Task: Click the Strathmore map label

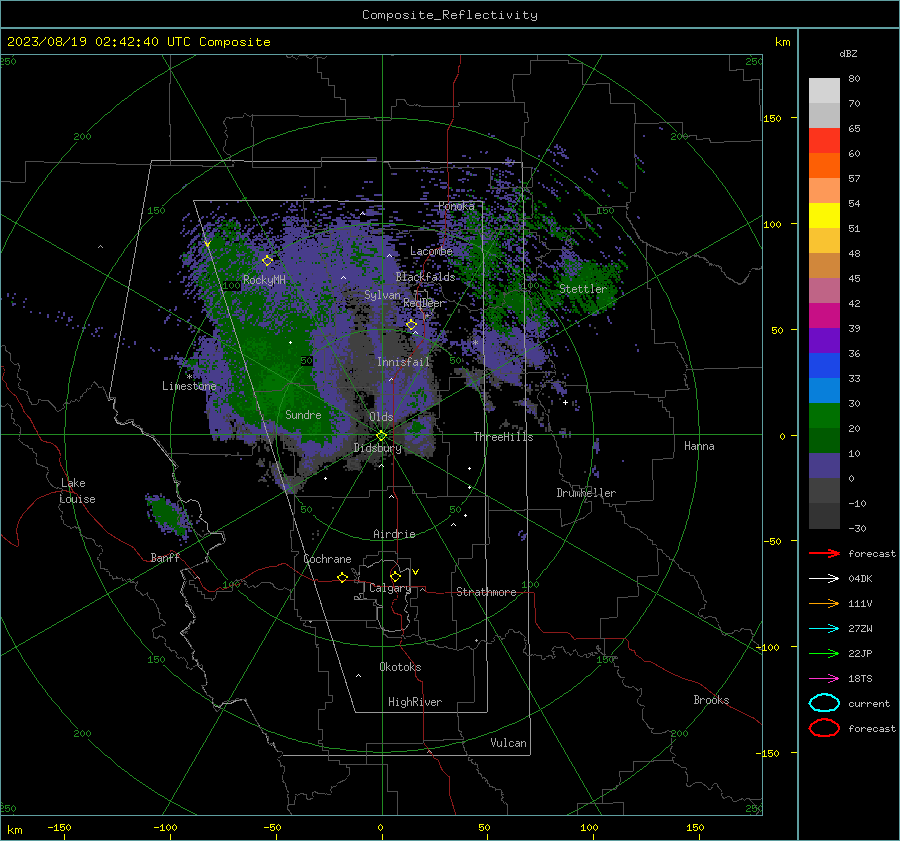Action: [486, 592]
